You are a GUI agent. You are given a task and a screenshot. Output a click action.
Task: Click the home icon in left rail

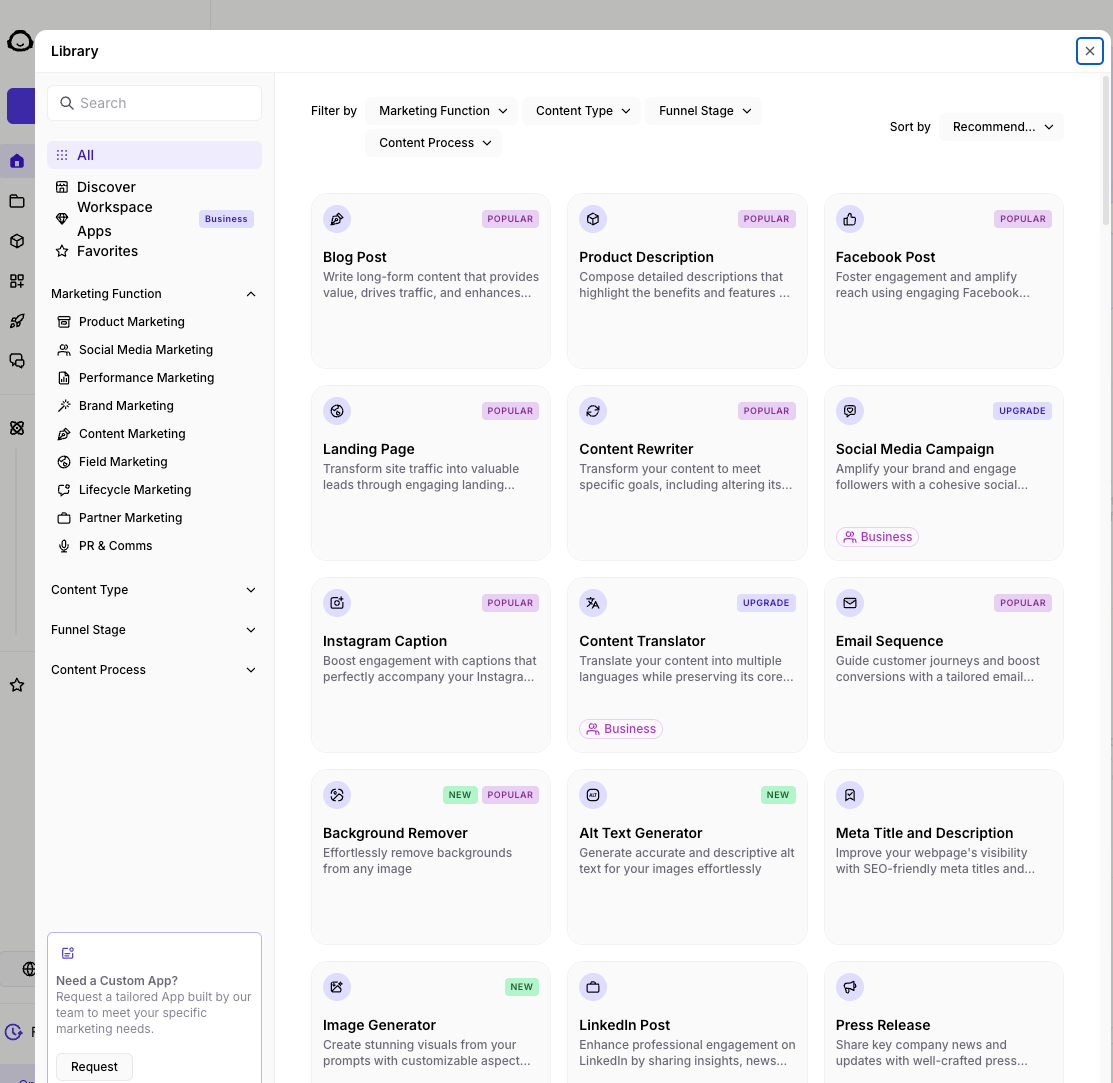pyautogui.click(x=17, y=161)
